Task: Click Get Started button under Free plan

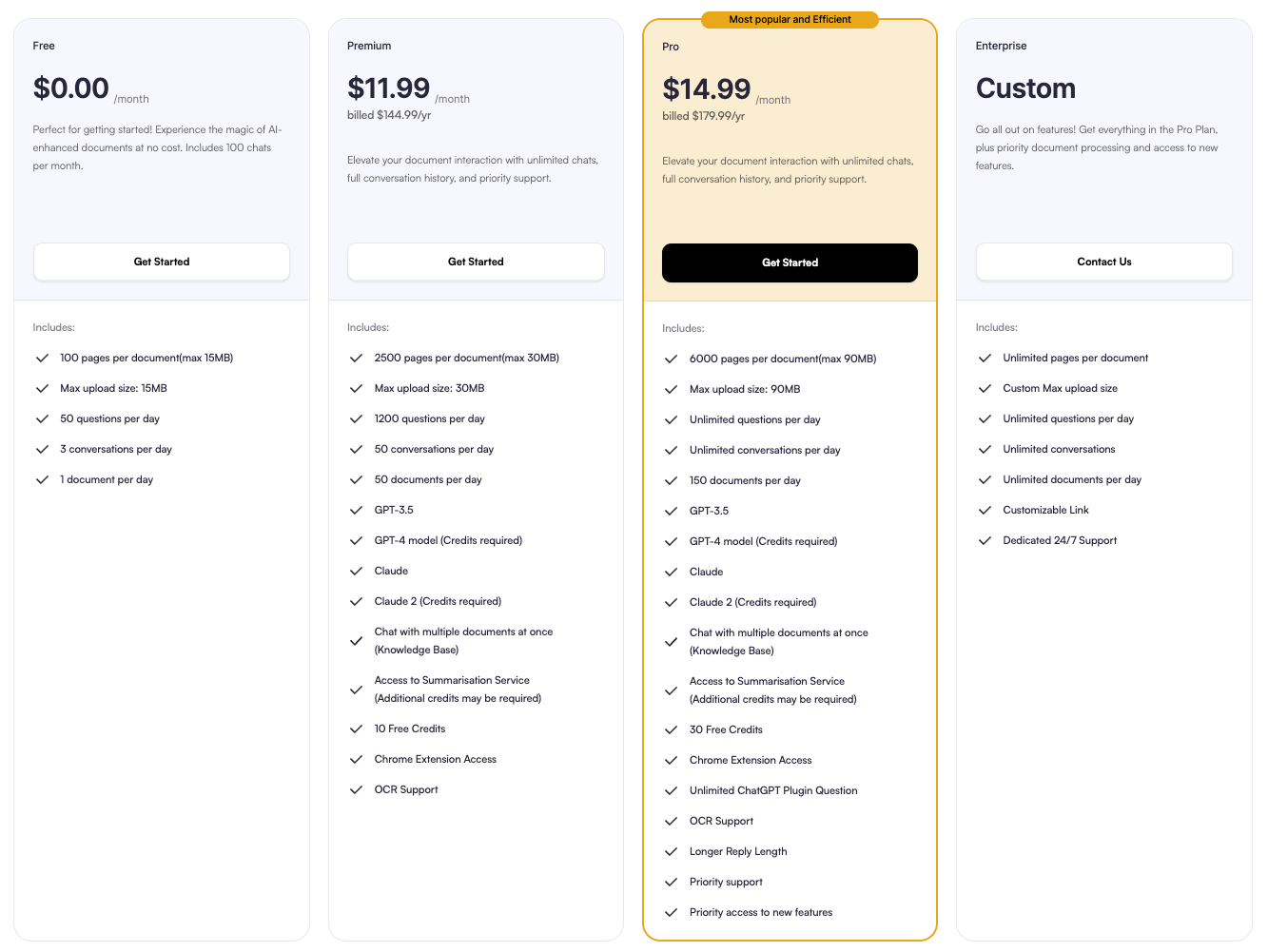Action: [x=162, y=262]
